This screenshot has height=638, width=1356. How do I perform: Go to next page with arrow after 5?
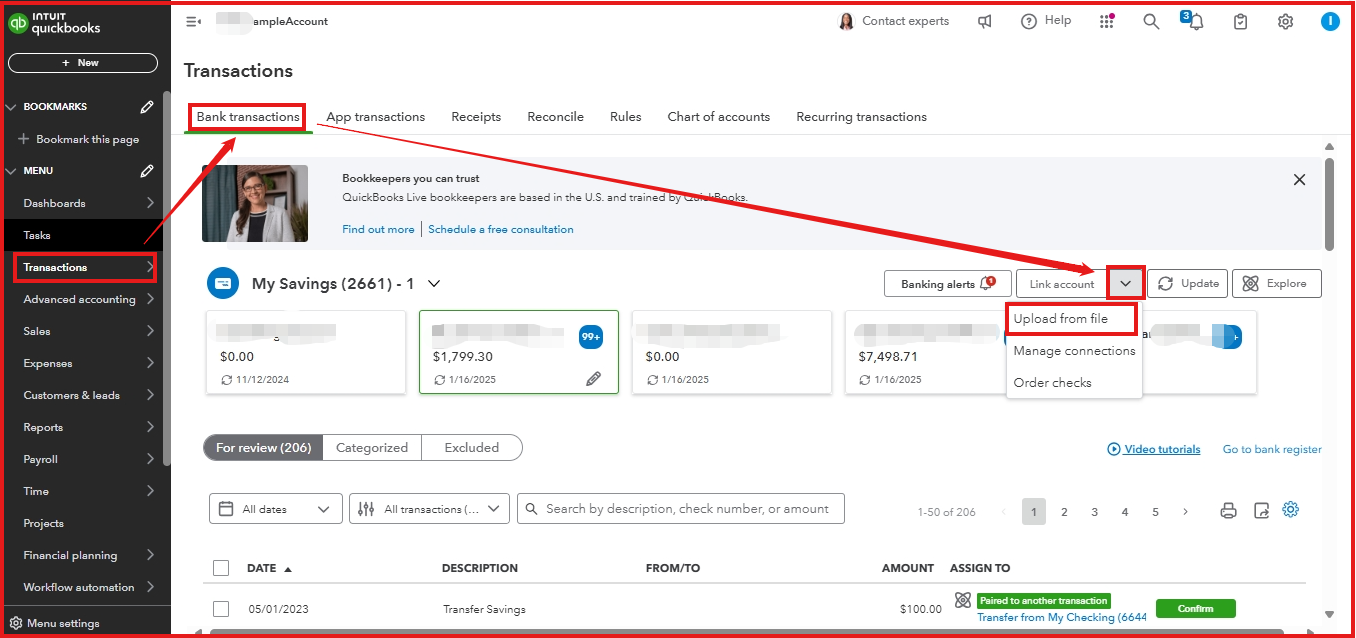(x=1186, y=512)
